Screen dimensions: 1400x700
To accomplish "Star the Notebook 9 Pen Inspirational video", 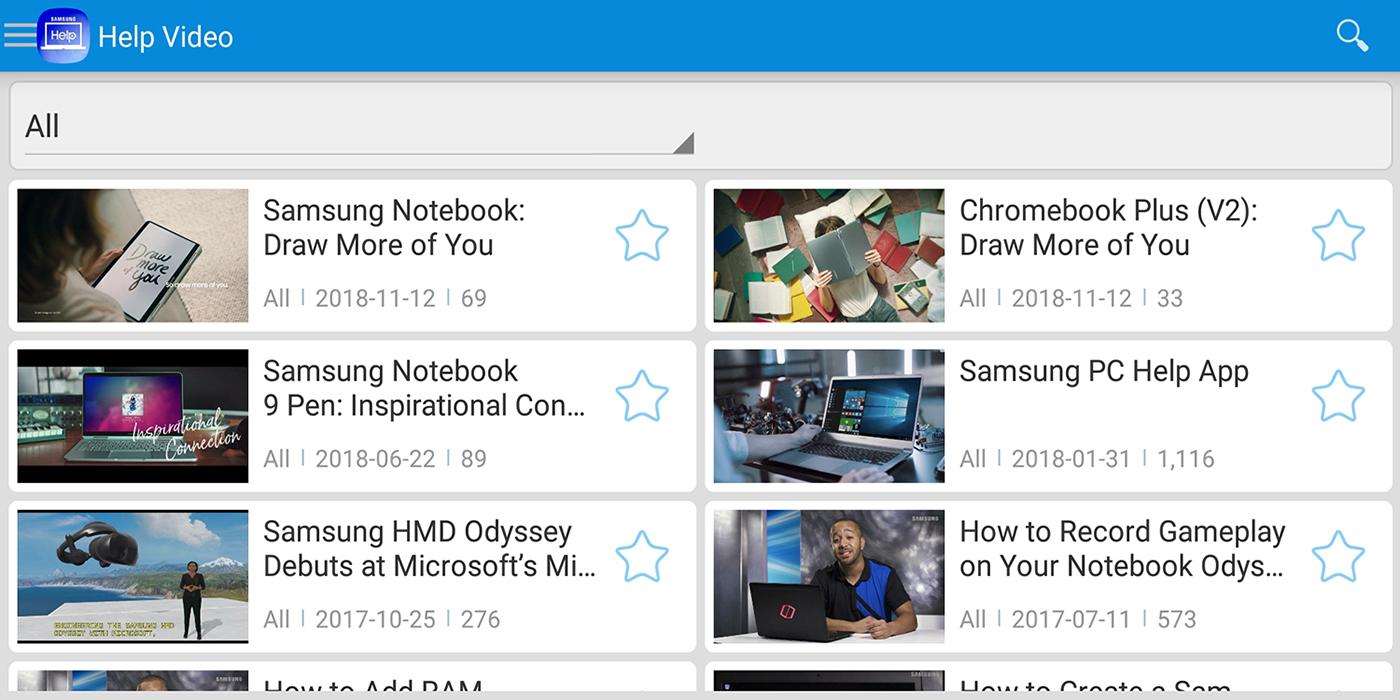I will coord(641,396).
